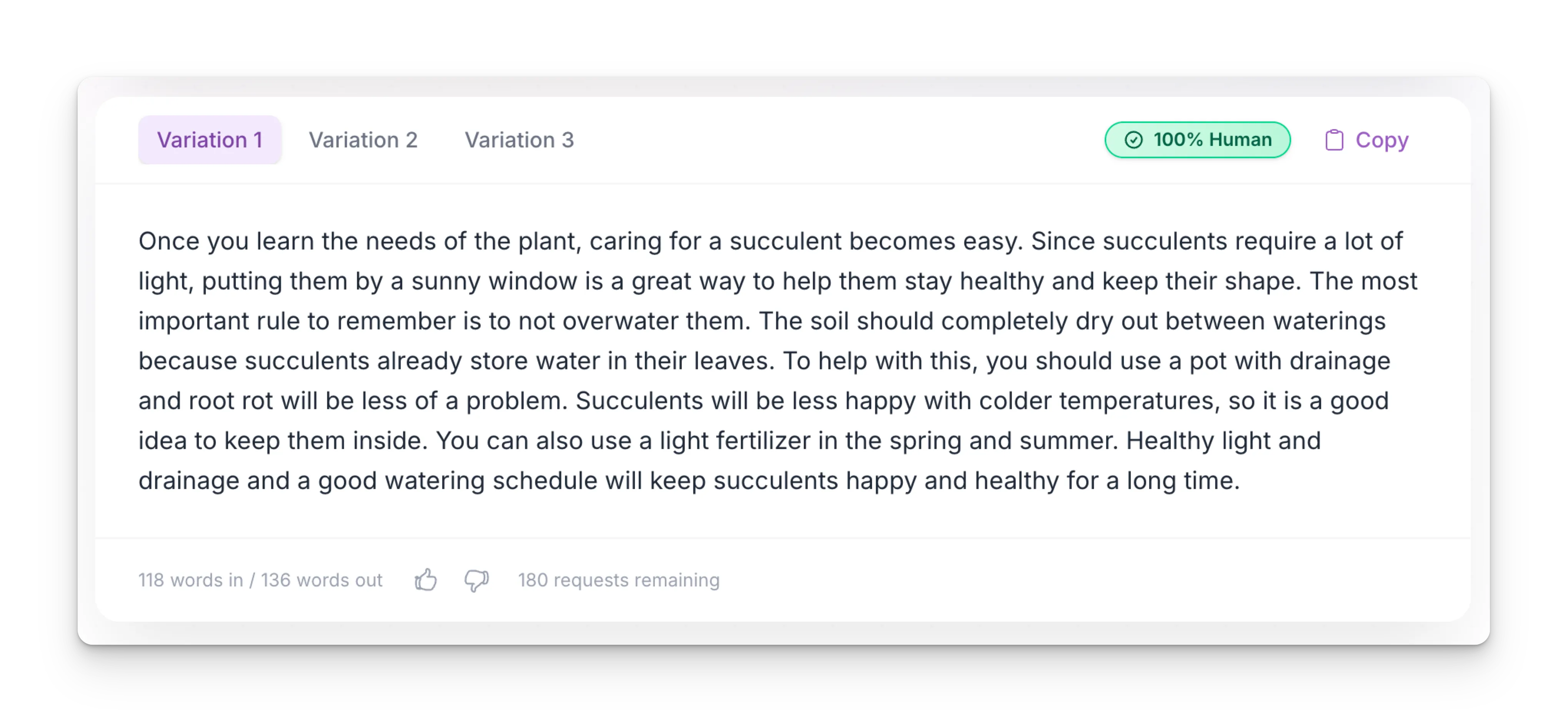Open the Variation 3 tab
The height and width of the screenshot is (722, 1568).
click(x=519, y=140)
